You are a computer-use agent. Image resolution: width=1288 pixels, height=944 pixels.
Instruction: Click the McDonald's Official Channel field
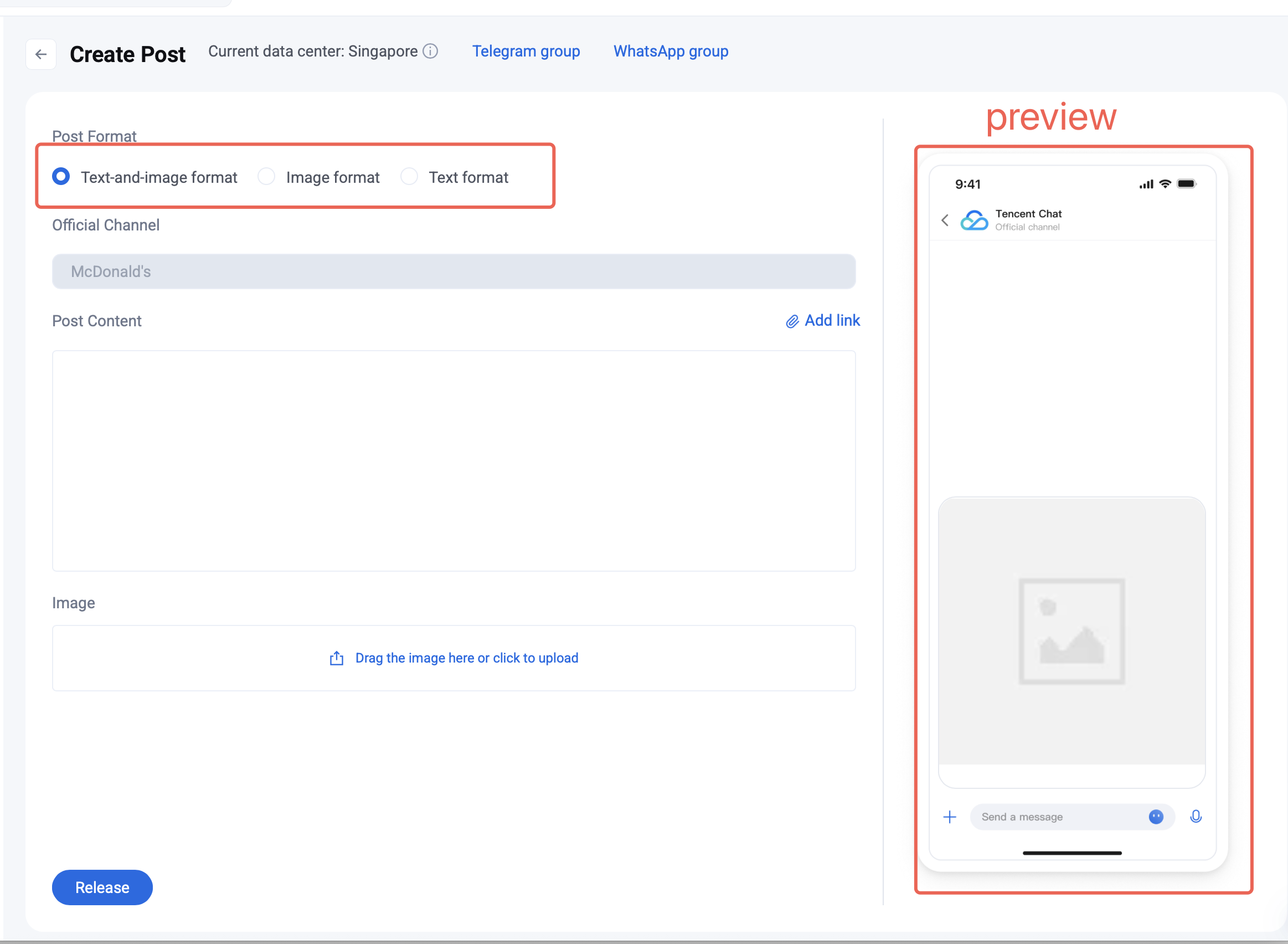coord(454,271)
